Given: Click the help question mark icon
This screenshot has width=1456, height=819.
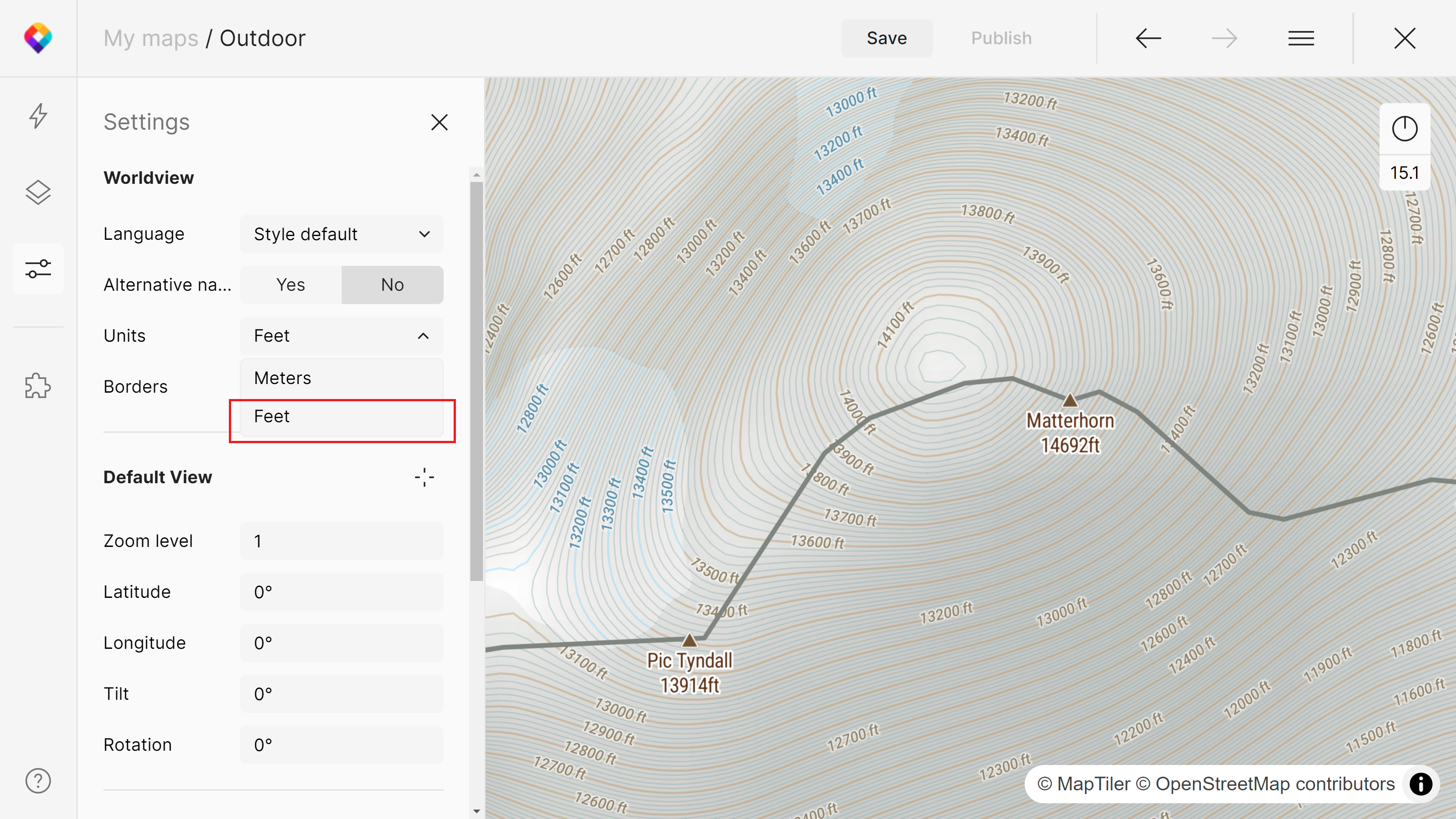Looking at the screenshot, I should (x=38, y=781).
